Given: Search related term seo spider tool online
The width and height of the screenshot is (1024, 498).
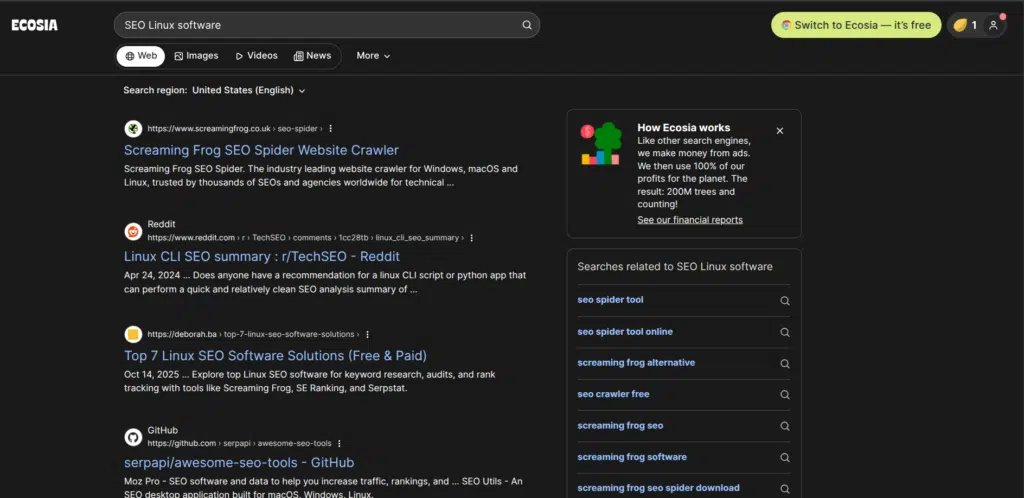Looking at the screenshot, I should point(624,332).
